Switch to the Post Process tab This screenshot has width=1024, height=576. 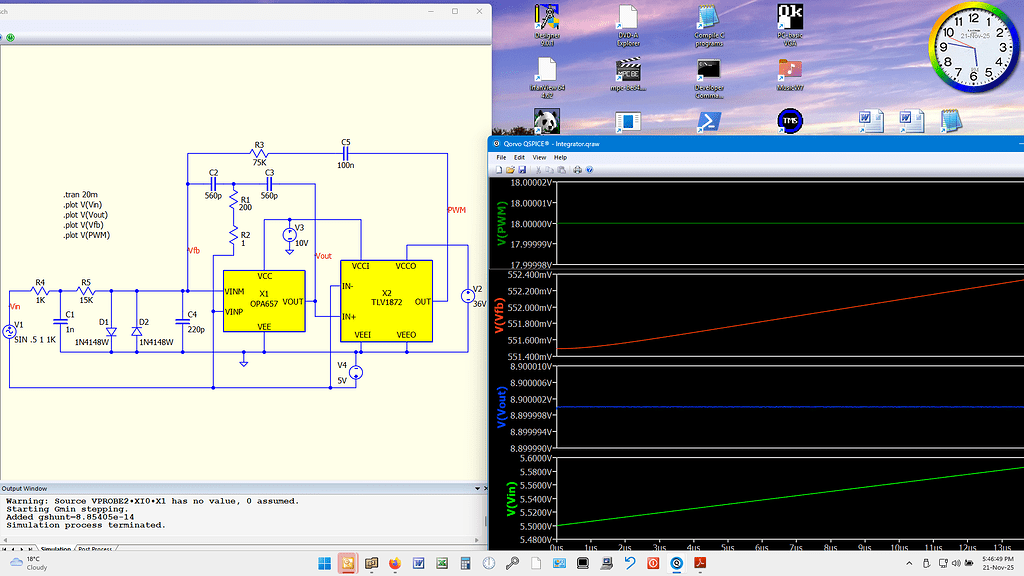95,550
